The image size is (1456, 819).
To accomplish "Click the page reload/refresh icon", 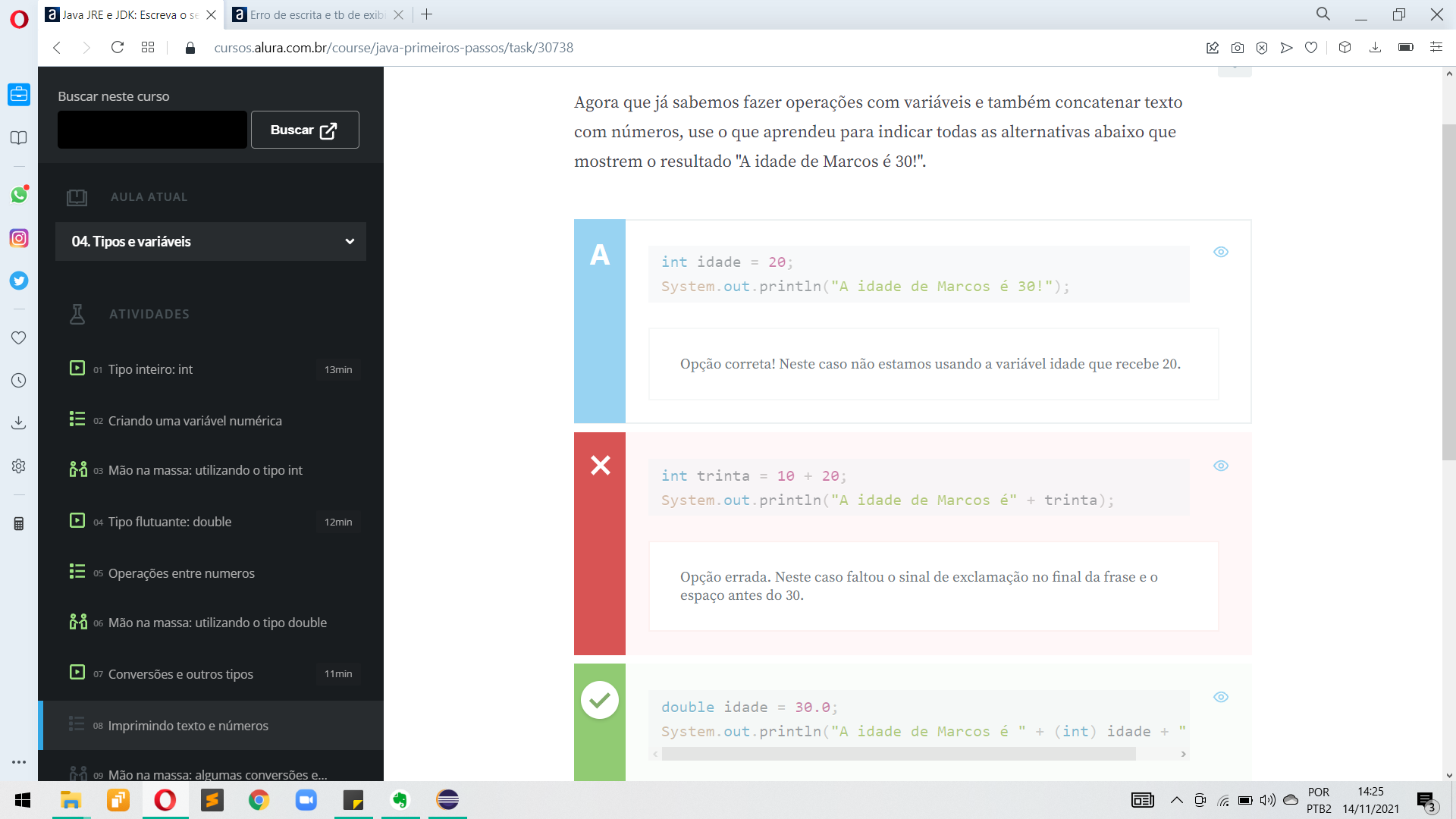I will (x=117, y=47).
